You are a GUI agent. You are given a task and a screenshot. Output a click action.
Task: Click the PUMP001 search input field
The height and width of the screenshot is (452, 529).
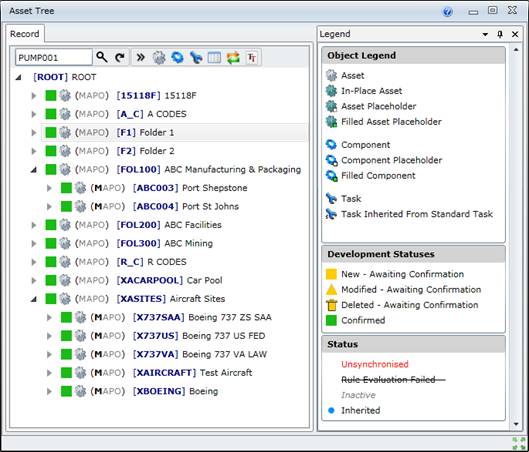[54, 58]
